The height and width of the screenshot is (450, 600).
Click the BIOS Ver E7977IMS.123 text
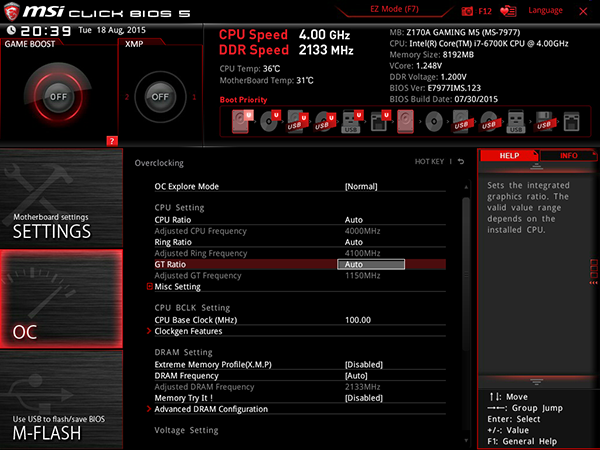click(435, 88)
